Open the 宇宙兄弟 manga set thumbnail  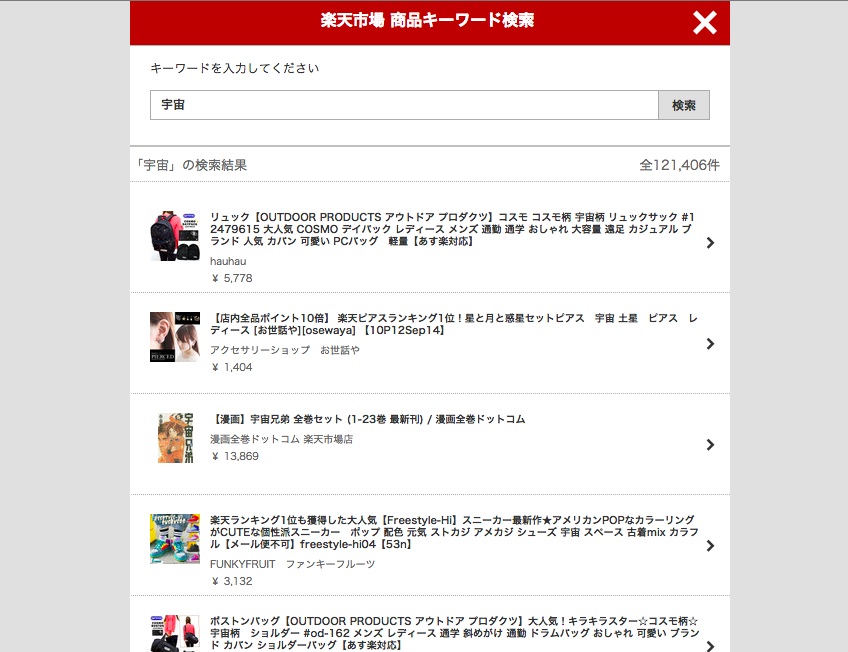tap(175, 438)
